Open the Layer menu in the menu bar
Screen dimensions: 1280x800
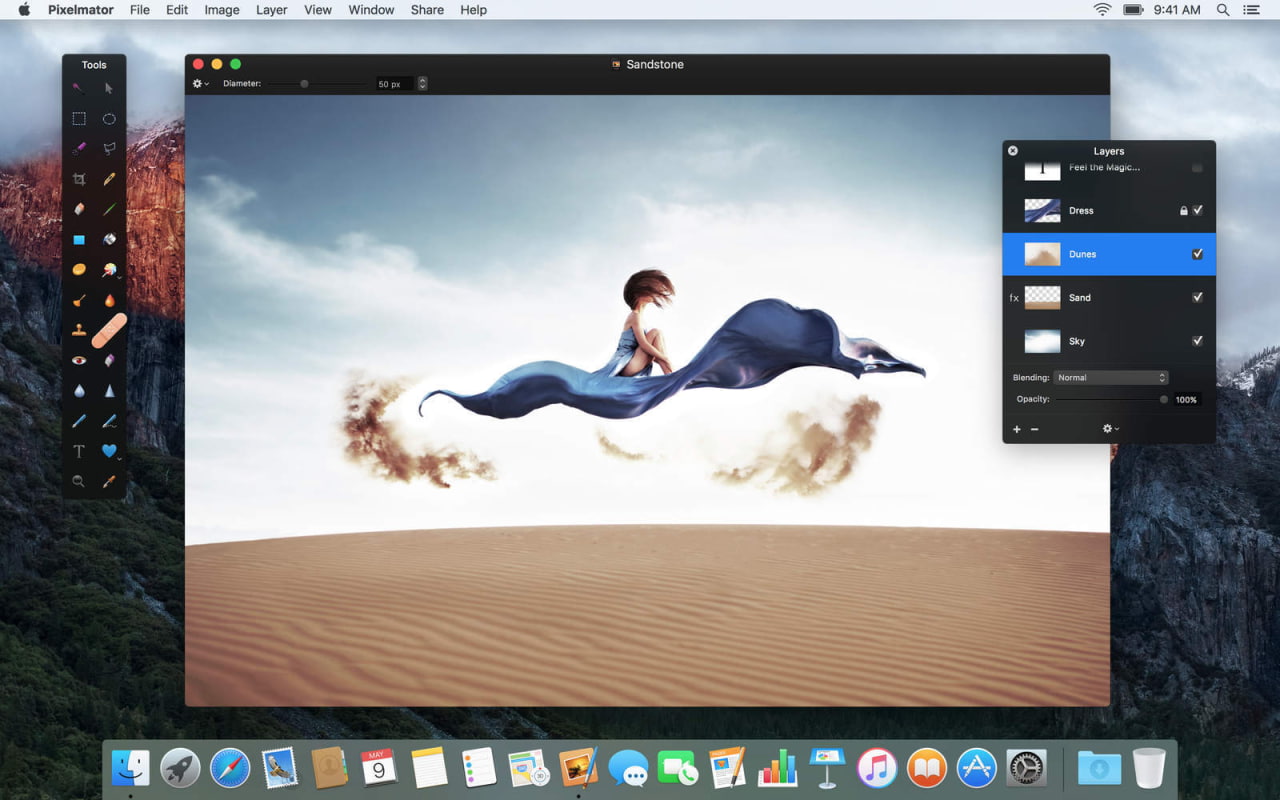pyautogui.click(x=271, y=10)
